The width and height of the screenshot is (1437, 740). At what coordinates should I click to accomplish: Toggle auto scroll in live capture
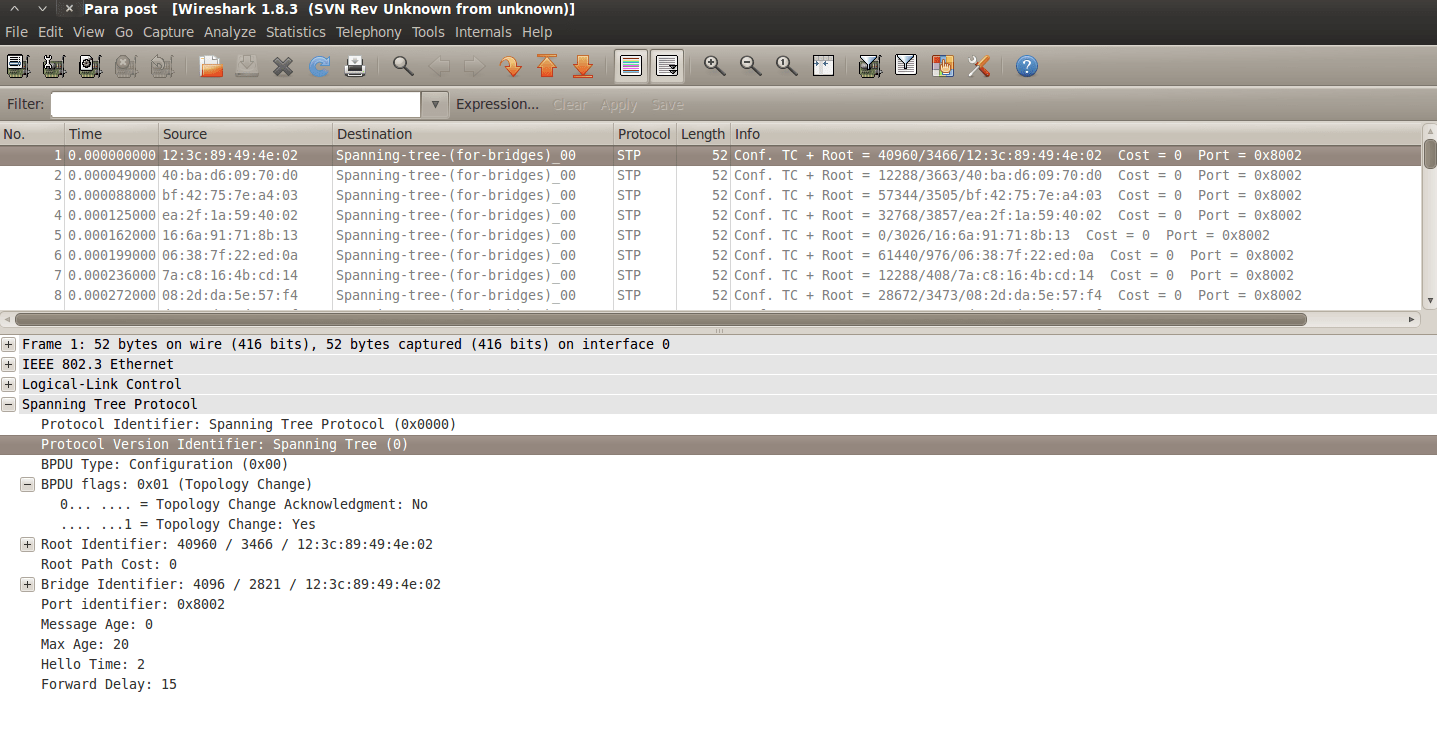667,66
